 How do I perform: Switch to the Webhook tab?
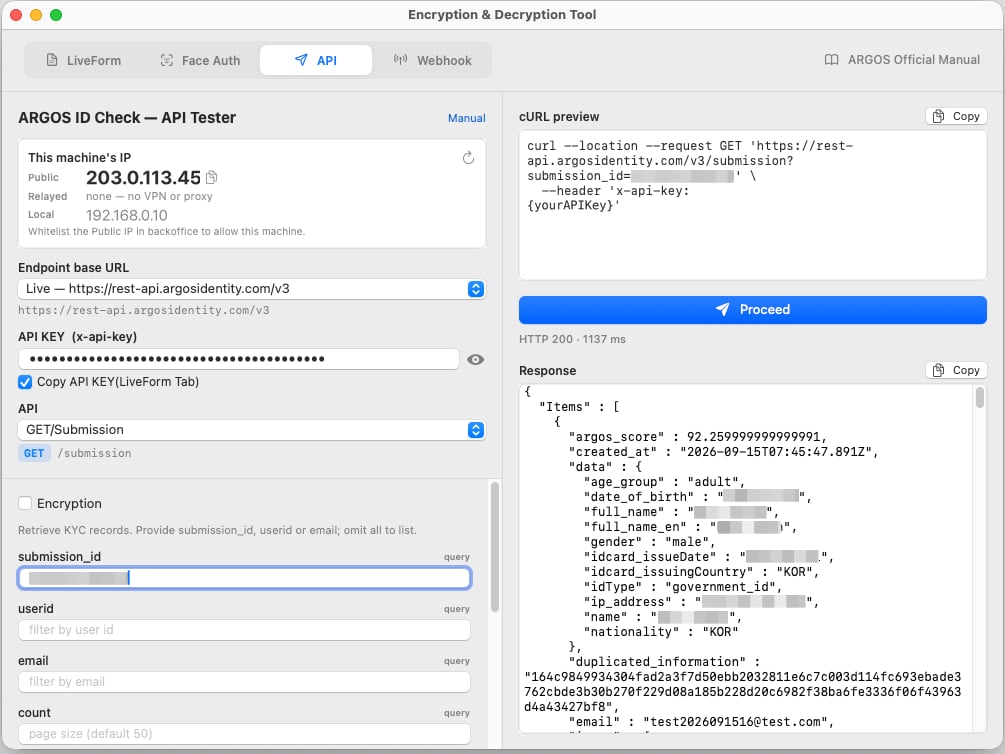point(432,60)
